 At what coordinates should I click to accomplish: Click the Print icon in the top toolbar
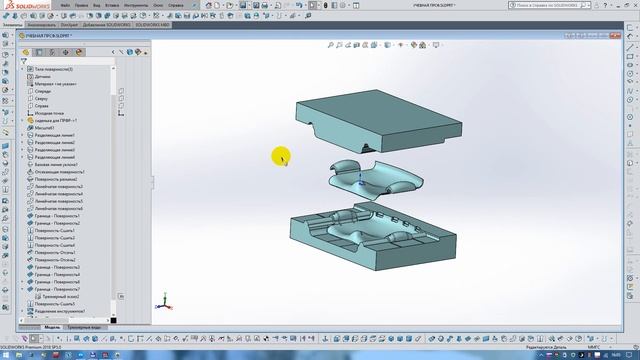pyautogui.click(x=264, y=5)
